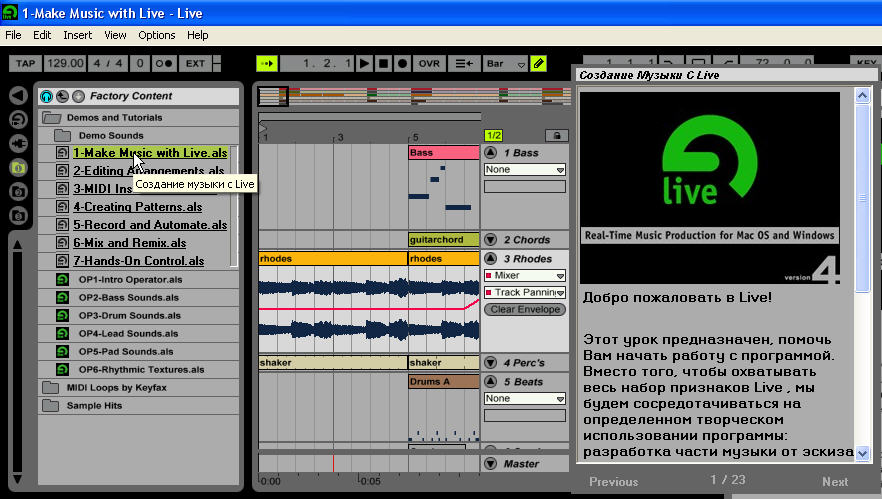Image resolution: width=882 pixels, height=499 pixels.
Task: Unfold the 2 Chords track
Action: point(490,240)
